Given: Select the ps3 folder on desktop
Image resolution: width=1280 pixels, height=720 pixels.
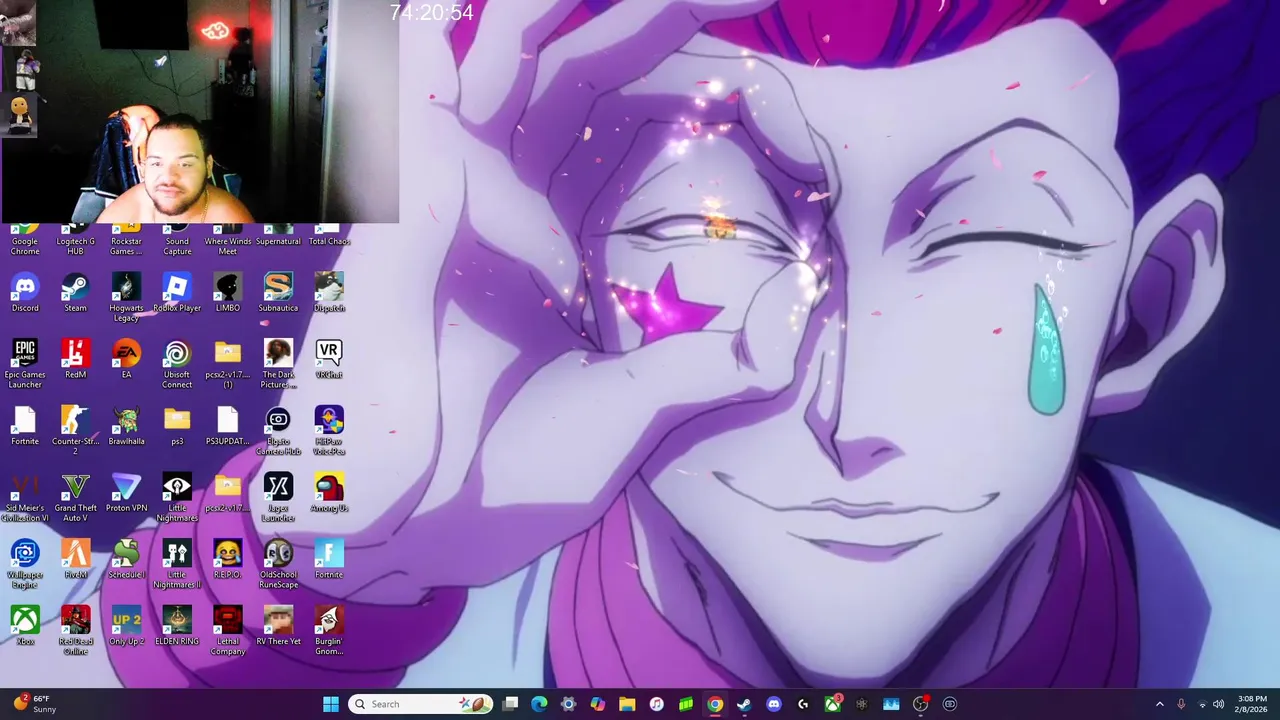Looking at the screenshot, I should click(x=177, y=427).
